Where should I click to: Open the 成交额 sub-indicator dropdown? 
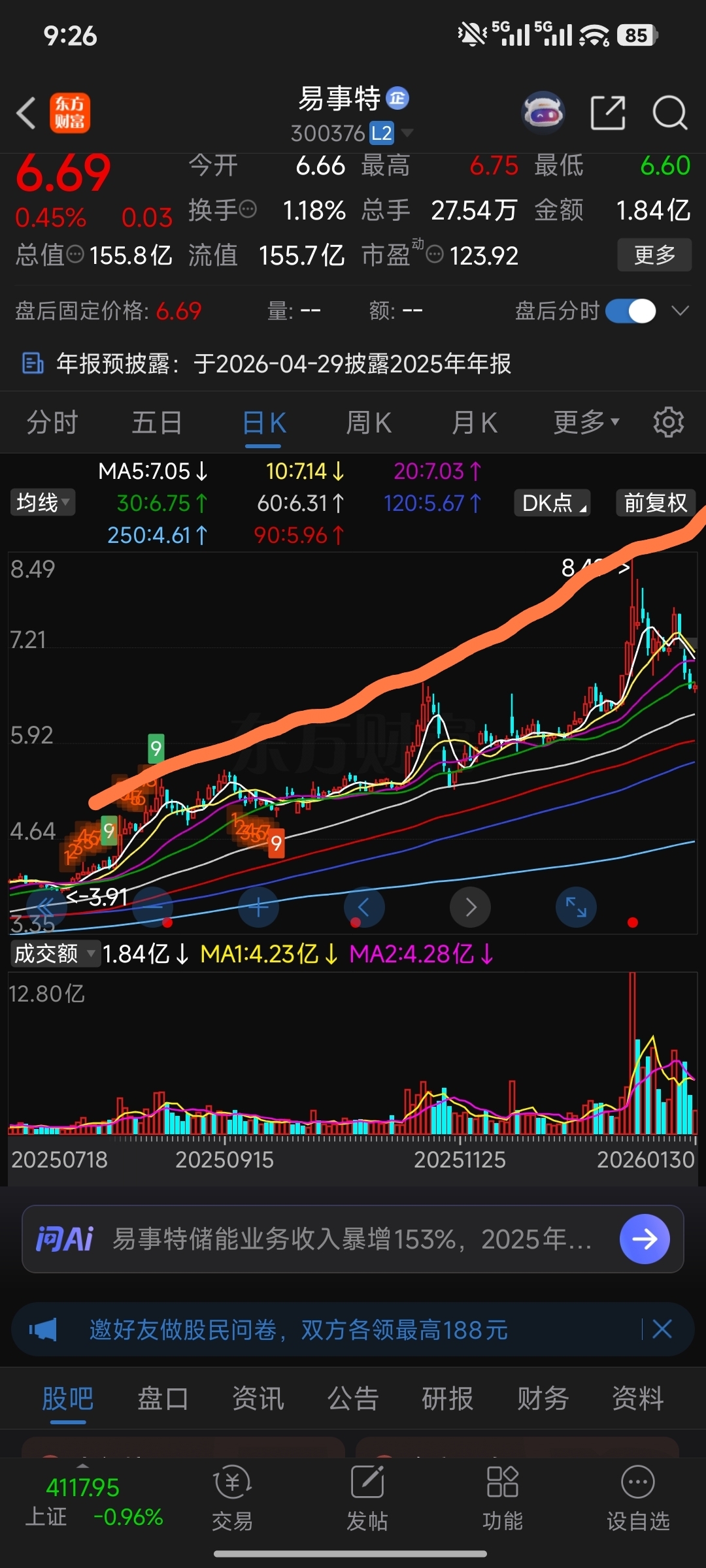[x=55, y=954]
